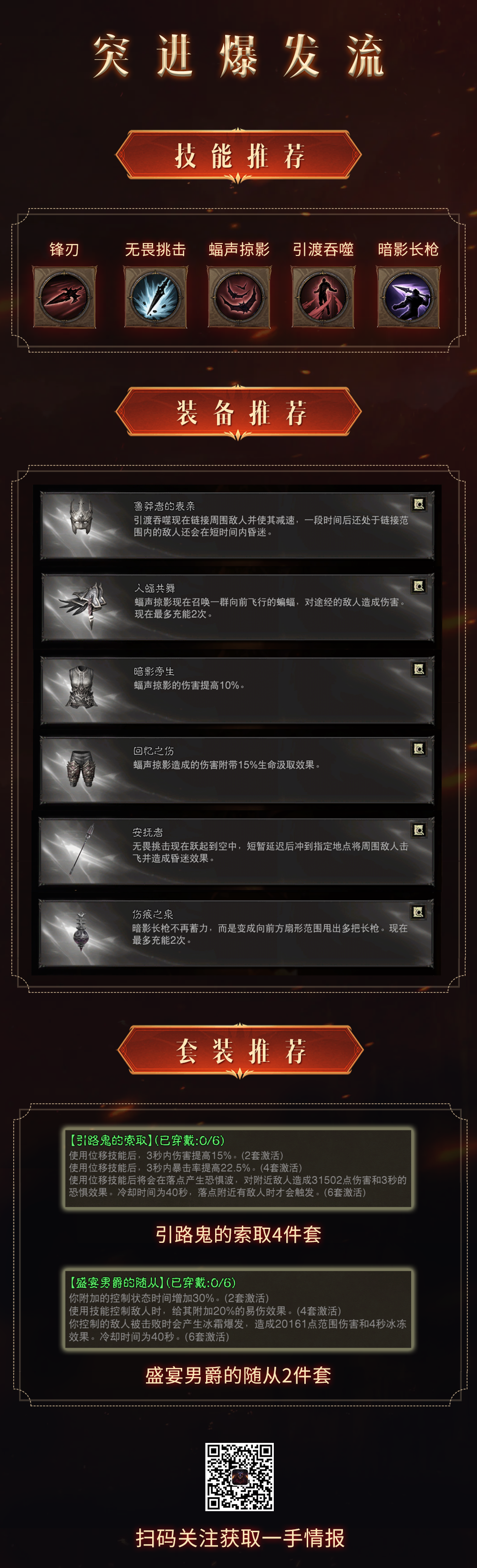The width and height of the screenshot is (477, 1568).
Task: Inspect 人蝠共舞 via its magnifier icon
Action: click(419, 586)
